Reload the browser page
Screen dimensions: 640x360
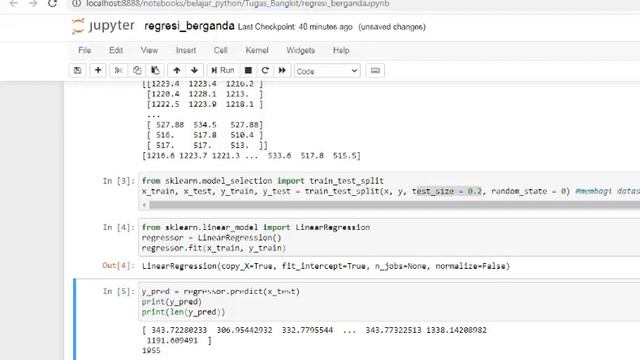coord(52,4)
